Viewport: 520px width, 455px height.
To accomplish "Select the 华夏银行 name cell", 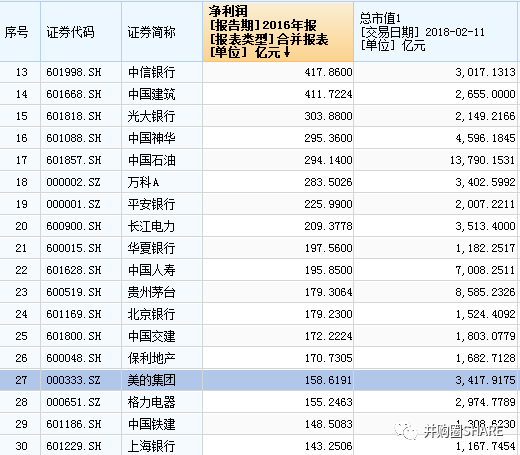I will (x=162, y=248).
